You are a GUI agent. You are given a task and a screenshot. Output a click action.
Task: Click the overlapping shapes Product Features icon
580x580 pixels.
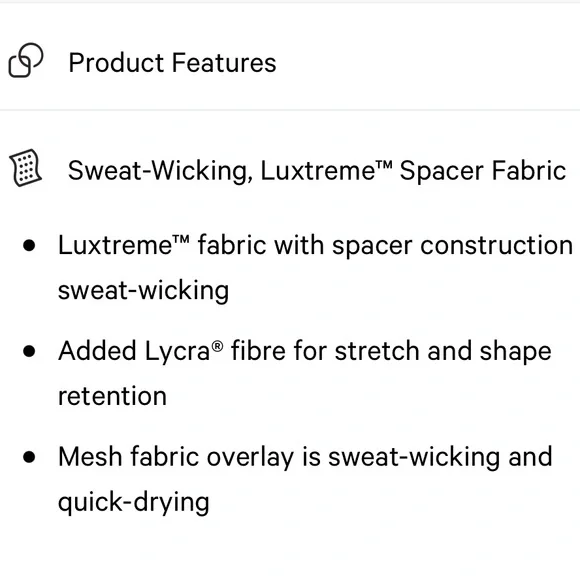tap(26, 60)
